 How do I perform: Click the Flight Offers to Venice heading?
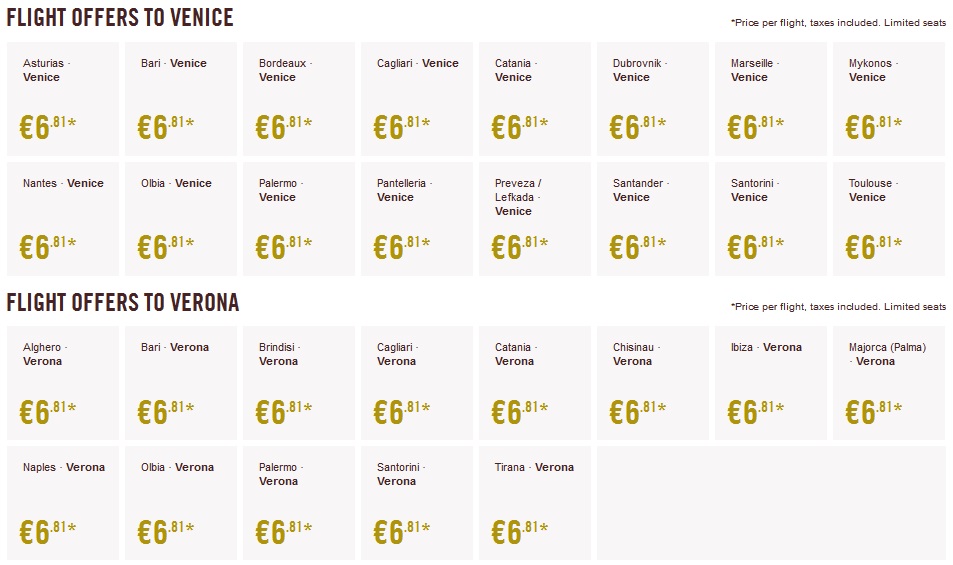(x=120, y=18)
